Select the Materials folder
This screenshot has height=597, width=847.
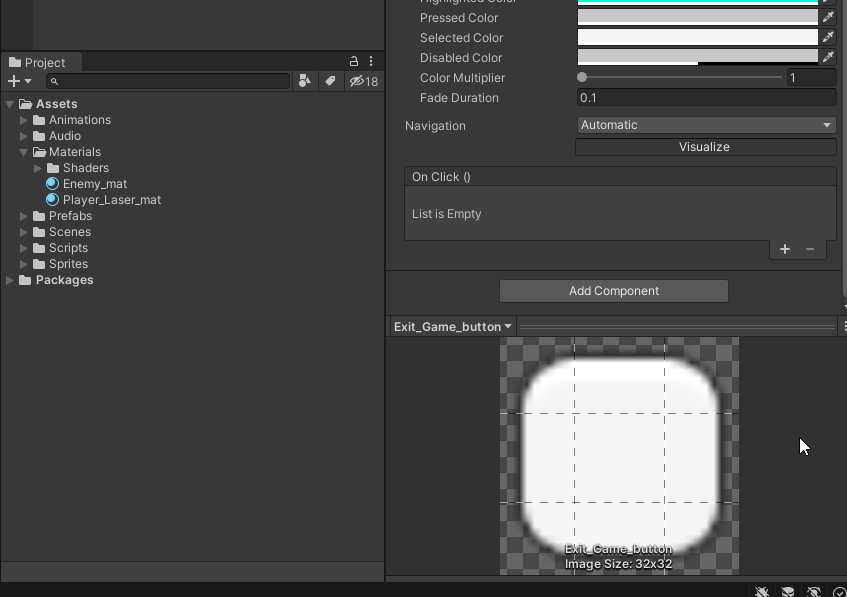point(75,152)
